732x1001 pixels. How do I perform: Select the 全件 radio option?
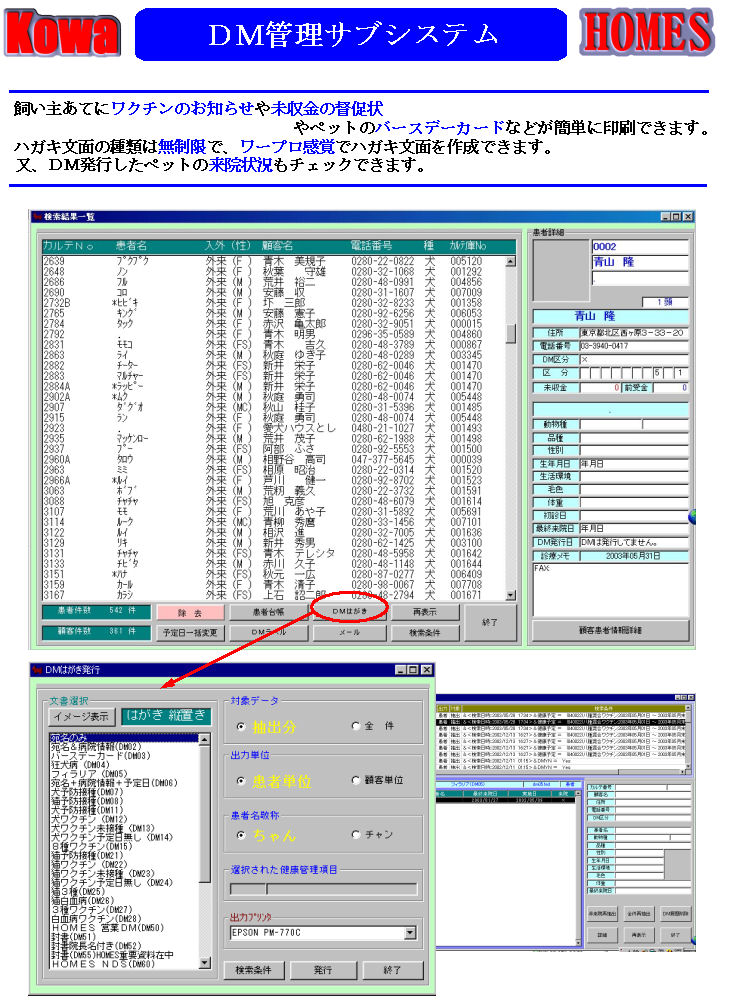pyautogui.click(x=355, y=726)
